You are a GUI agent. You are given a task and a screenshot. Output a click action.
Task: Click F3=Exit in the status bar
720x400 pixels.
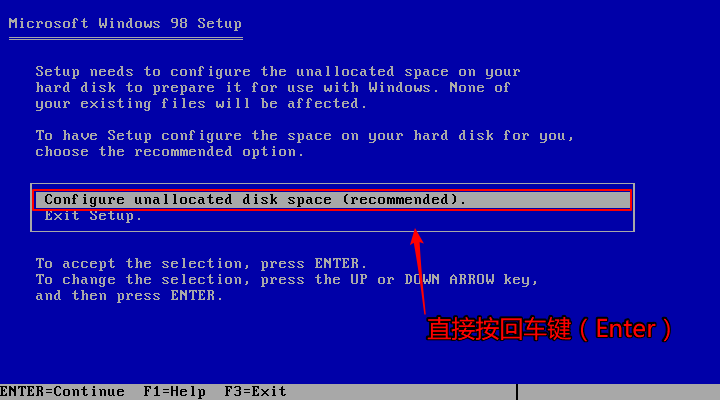[x=255, y=391]
